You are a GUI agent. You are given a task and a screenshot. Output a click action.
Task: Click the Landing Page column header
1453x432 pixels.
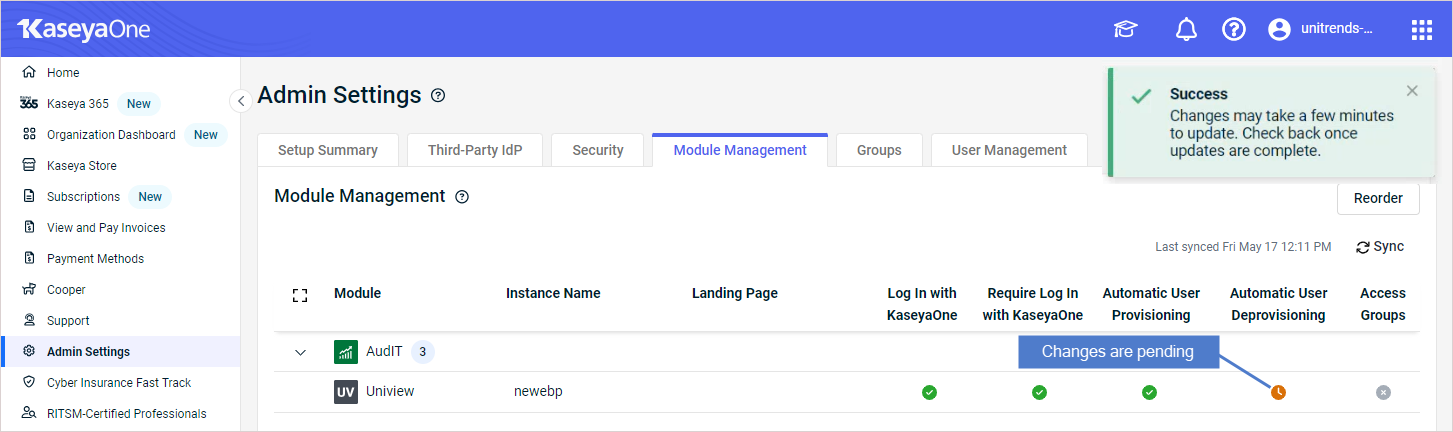[735, 294]
